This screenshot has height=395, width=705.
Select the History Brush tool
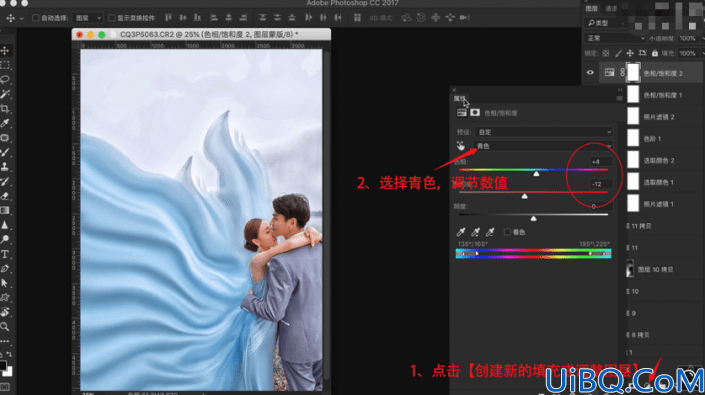[5, 182]
